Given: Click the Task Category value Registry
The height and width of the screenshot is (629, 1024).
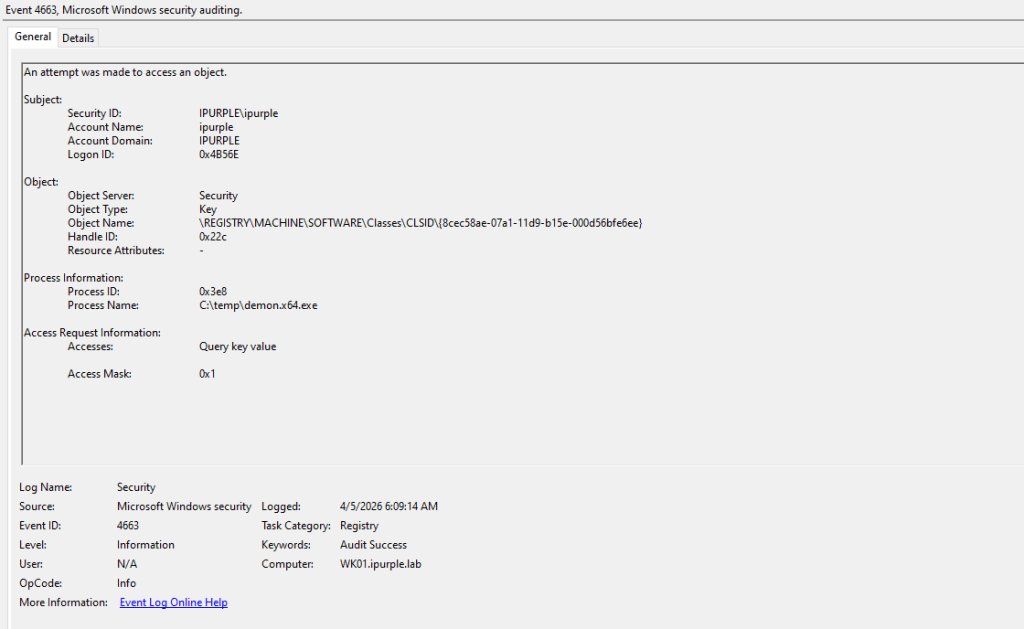Looking at the screenshot, I should click(x=359, y=525).
